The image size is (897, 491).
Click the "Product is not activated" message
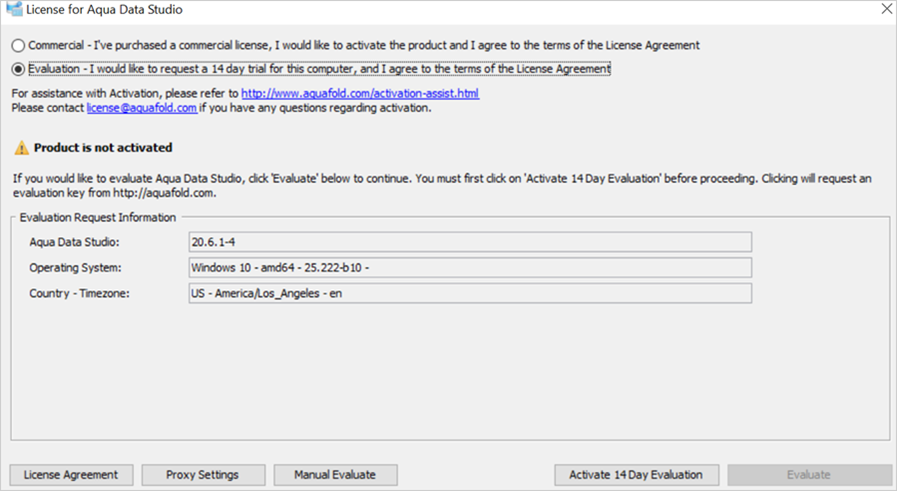point(103,148)
